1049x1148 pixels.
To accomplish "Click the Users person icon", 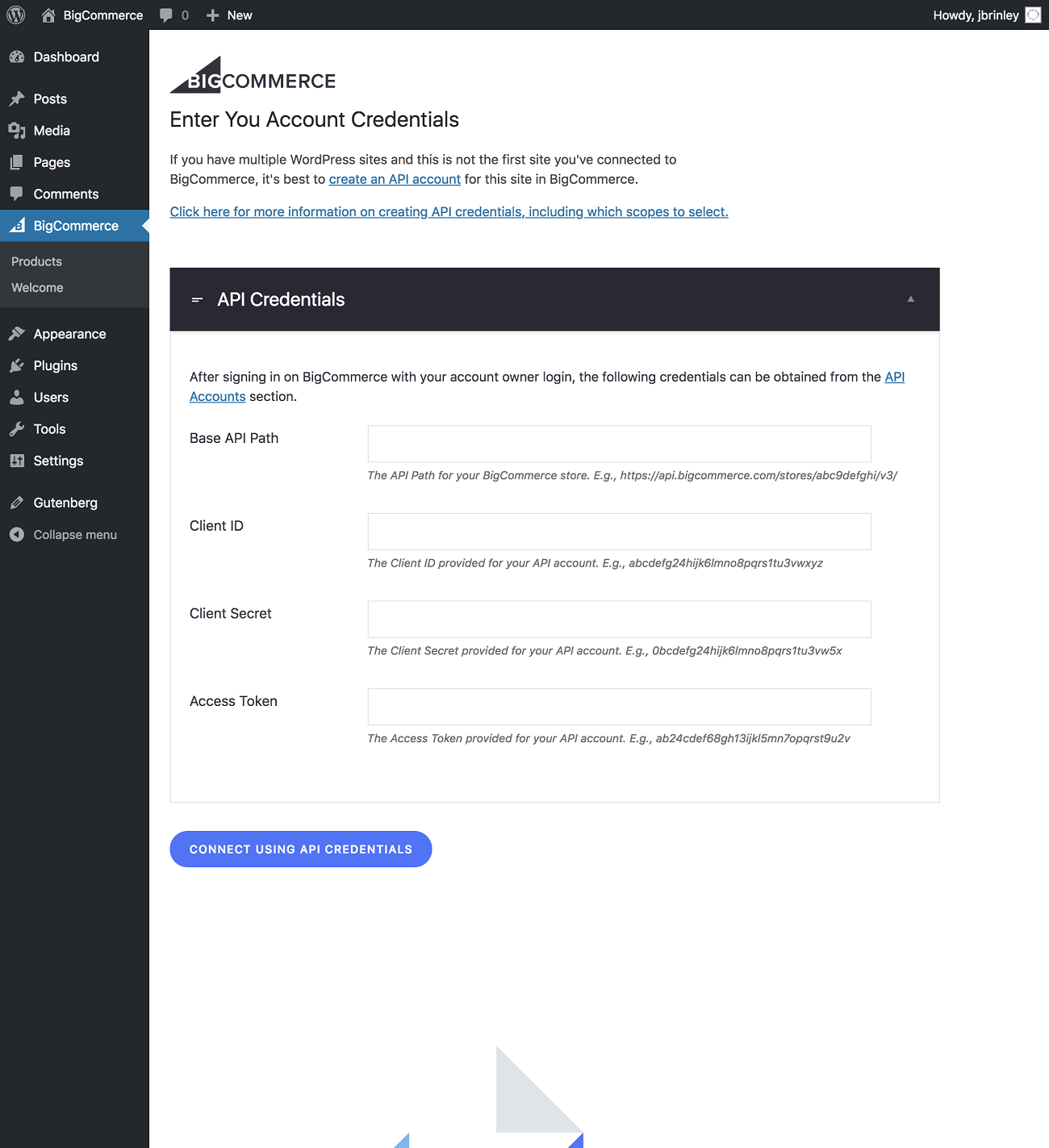I will pos(17,398).
